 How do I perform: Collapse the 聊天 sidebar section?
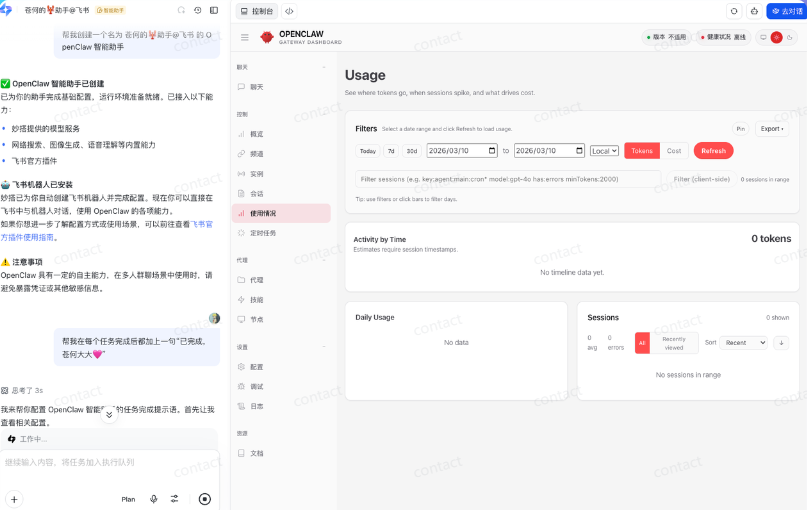click(x=324, y=67)
